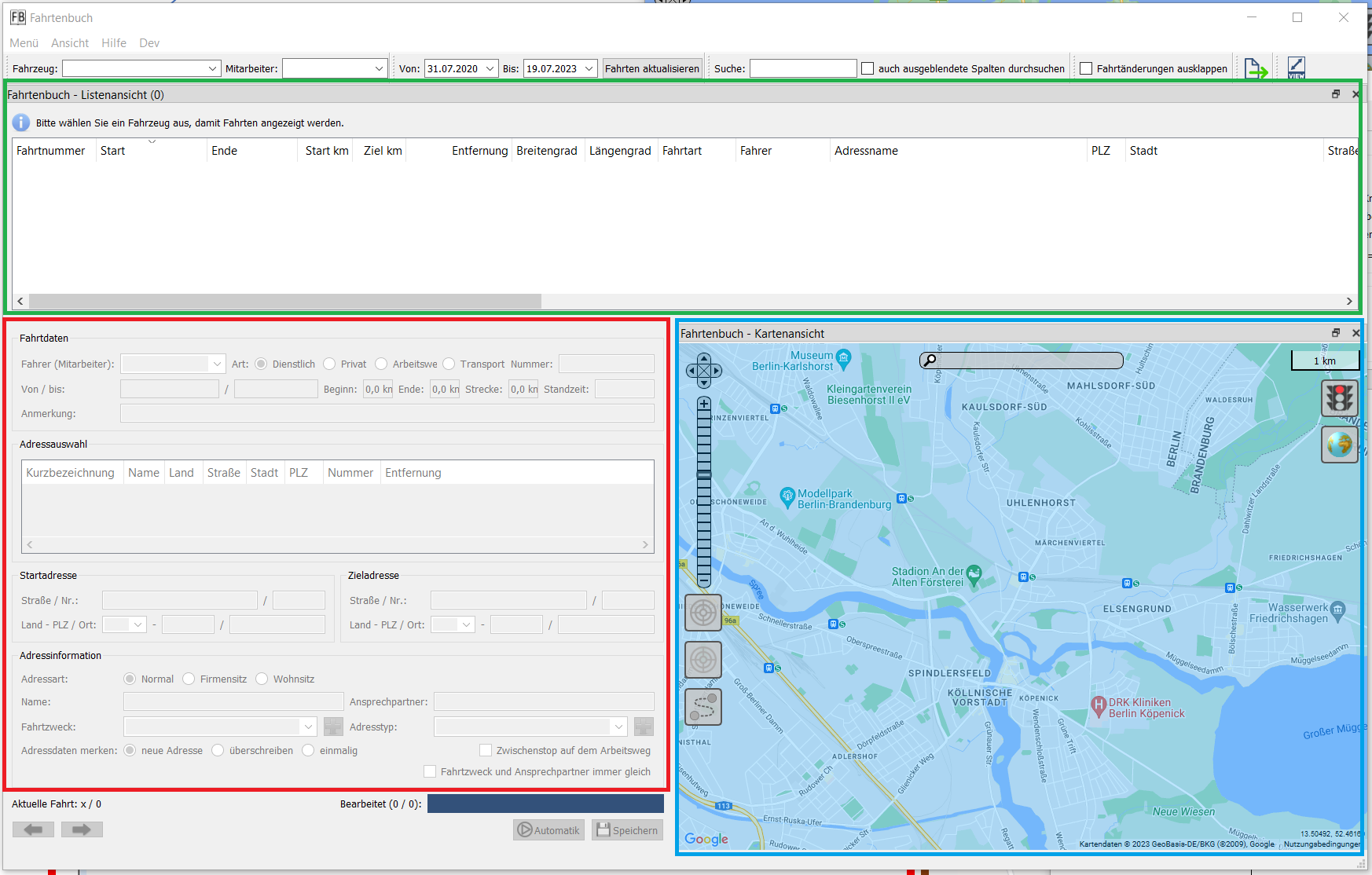Toggle the traffic light layer on the map
1372x875 pixels.
tap(1339, 398)
